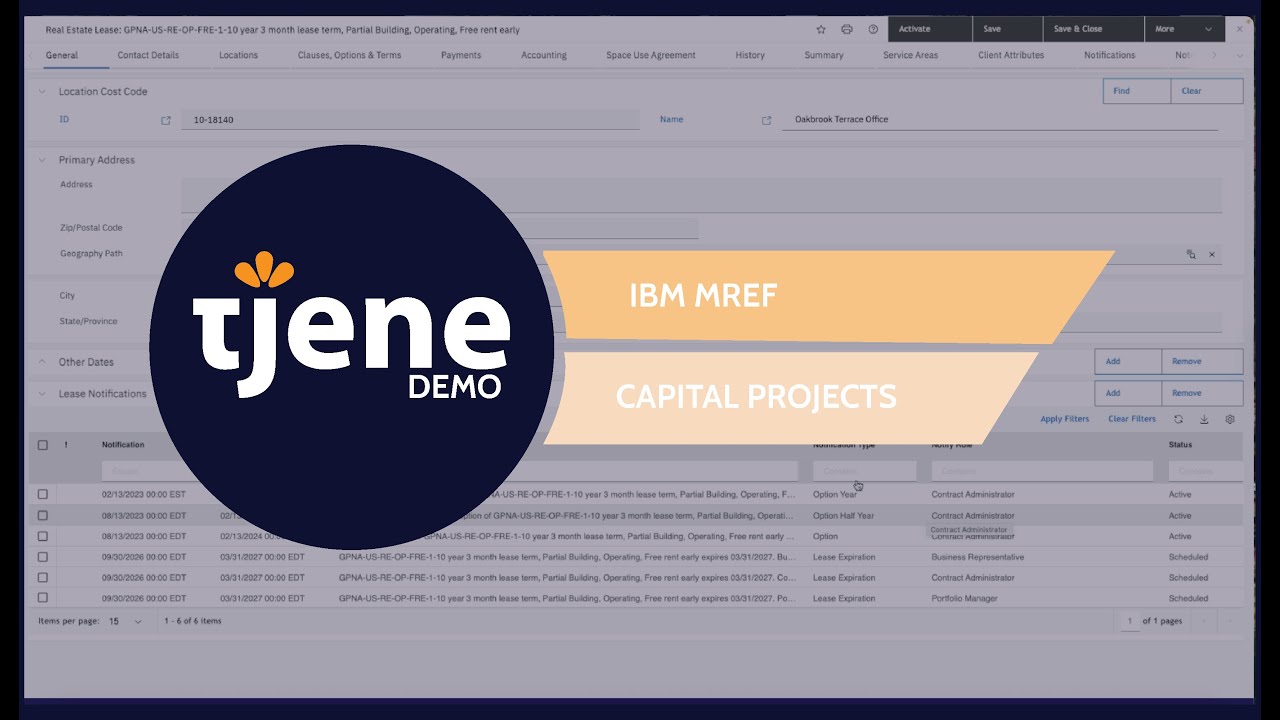
Task: Click the Portfolio Manager notify role cell
Action: click(x=967, y=598)
